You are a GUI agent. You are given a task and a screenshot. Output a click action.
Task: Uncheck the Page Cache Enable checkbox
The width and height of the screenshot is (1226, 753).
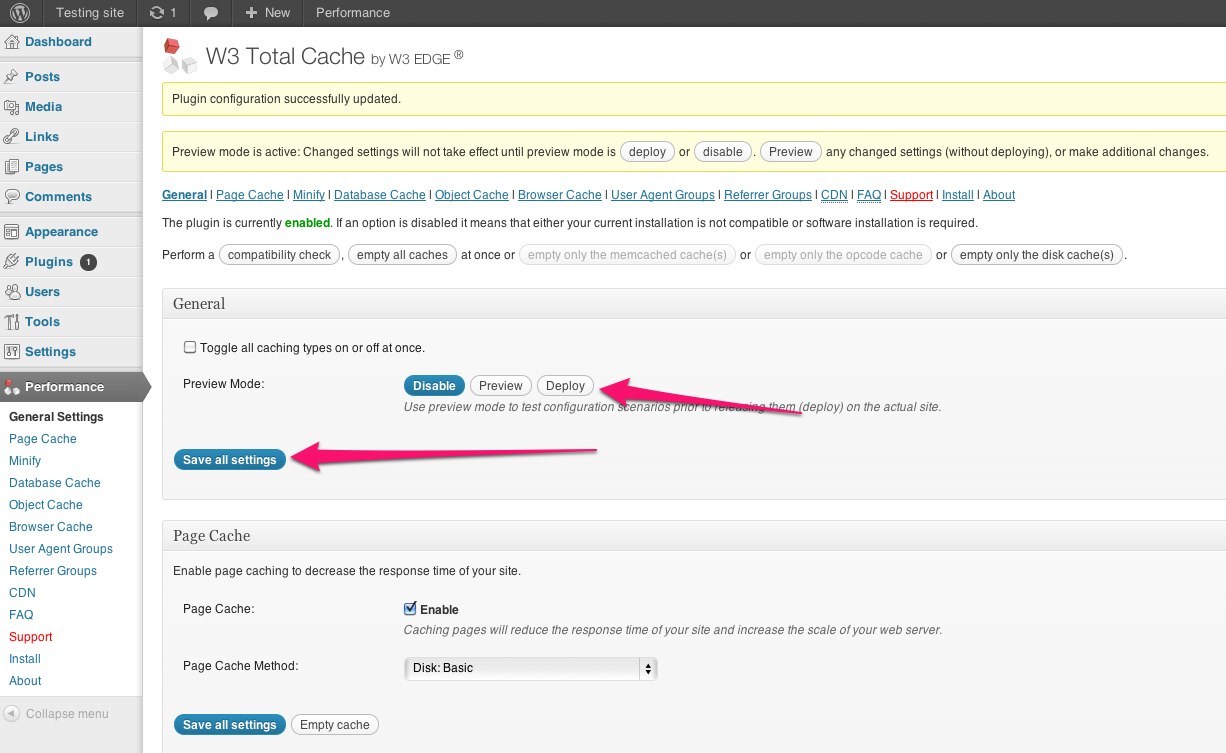coord(410,609)
